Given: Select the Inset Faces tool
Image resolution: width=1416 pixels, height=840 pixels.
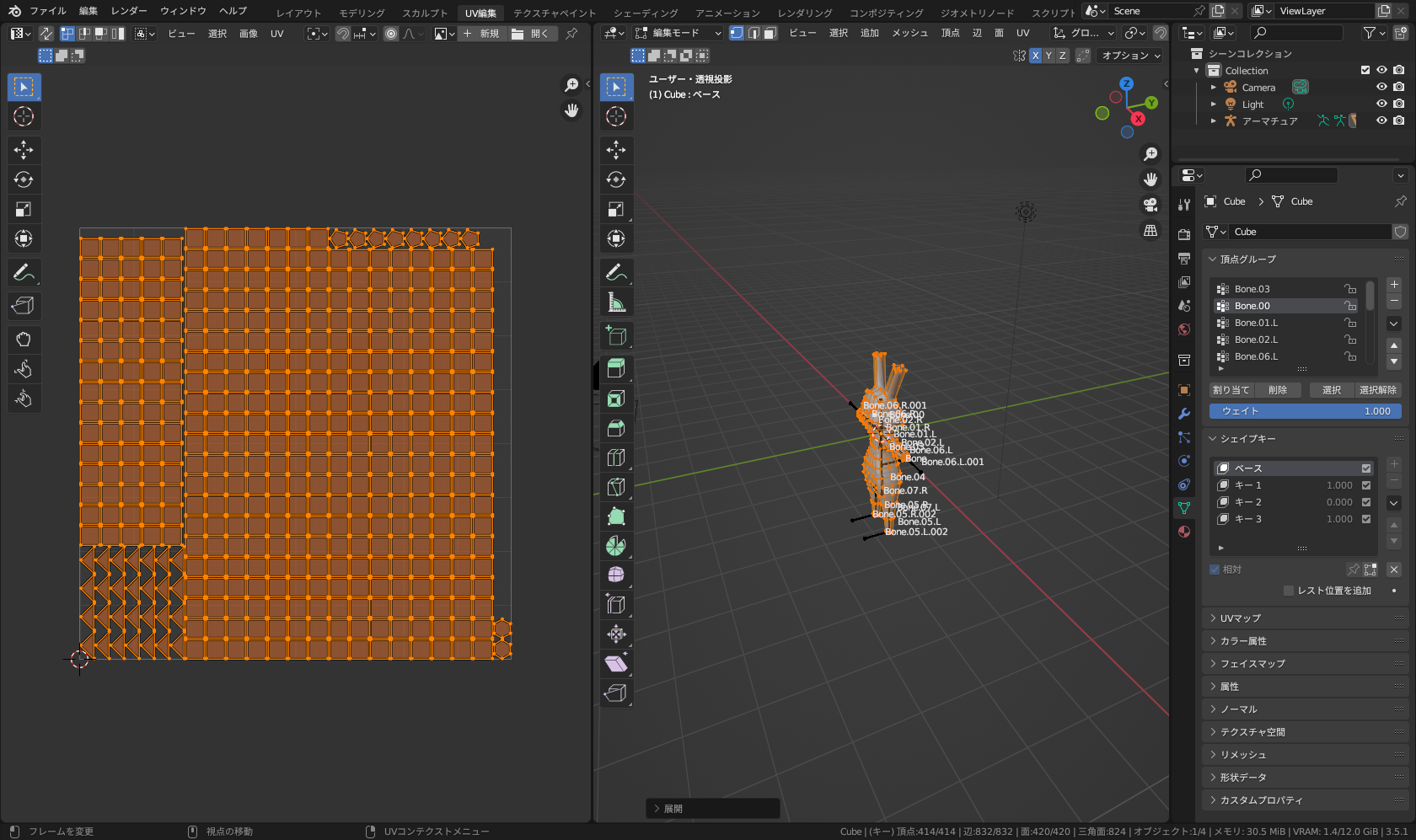Looking at the screenshot, I should click(616, 399).
